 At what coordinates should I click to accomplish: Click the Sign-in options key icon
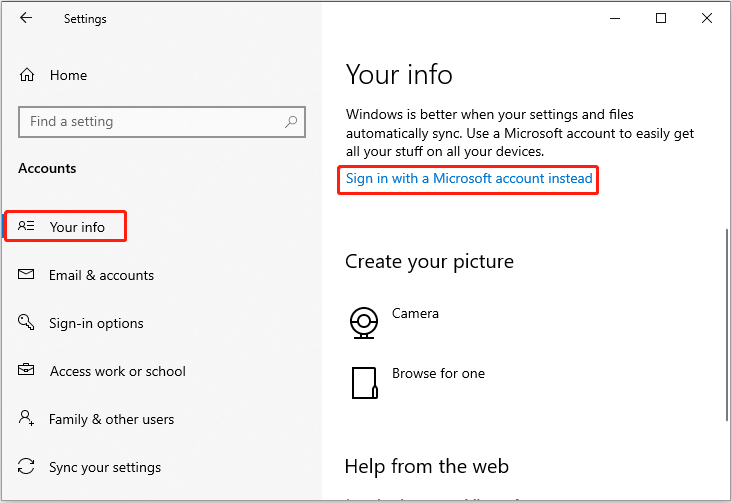point(26,322)
